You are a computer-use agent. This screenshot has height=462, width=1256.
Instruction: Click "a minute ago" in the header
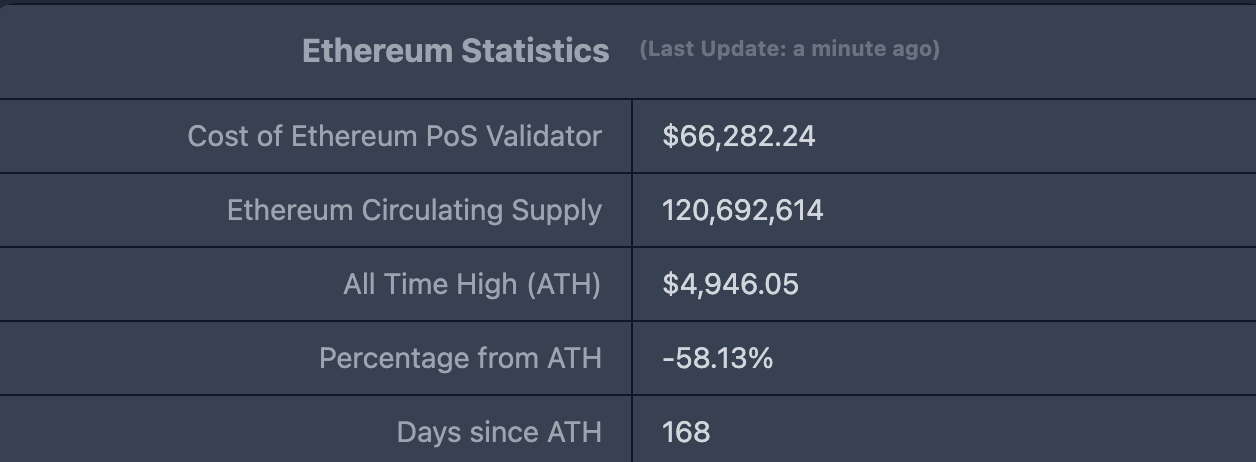point(864,49)
